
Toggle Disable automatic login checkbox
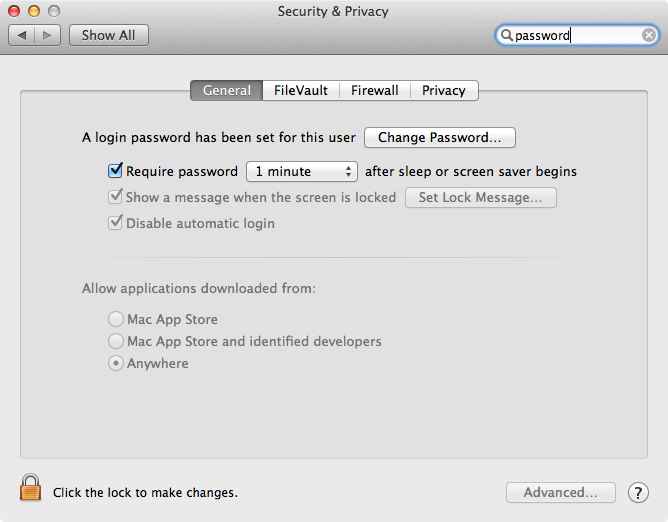click(115, 223)
